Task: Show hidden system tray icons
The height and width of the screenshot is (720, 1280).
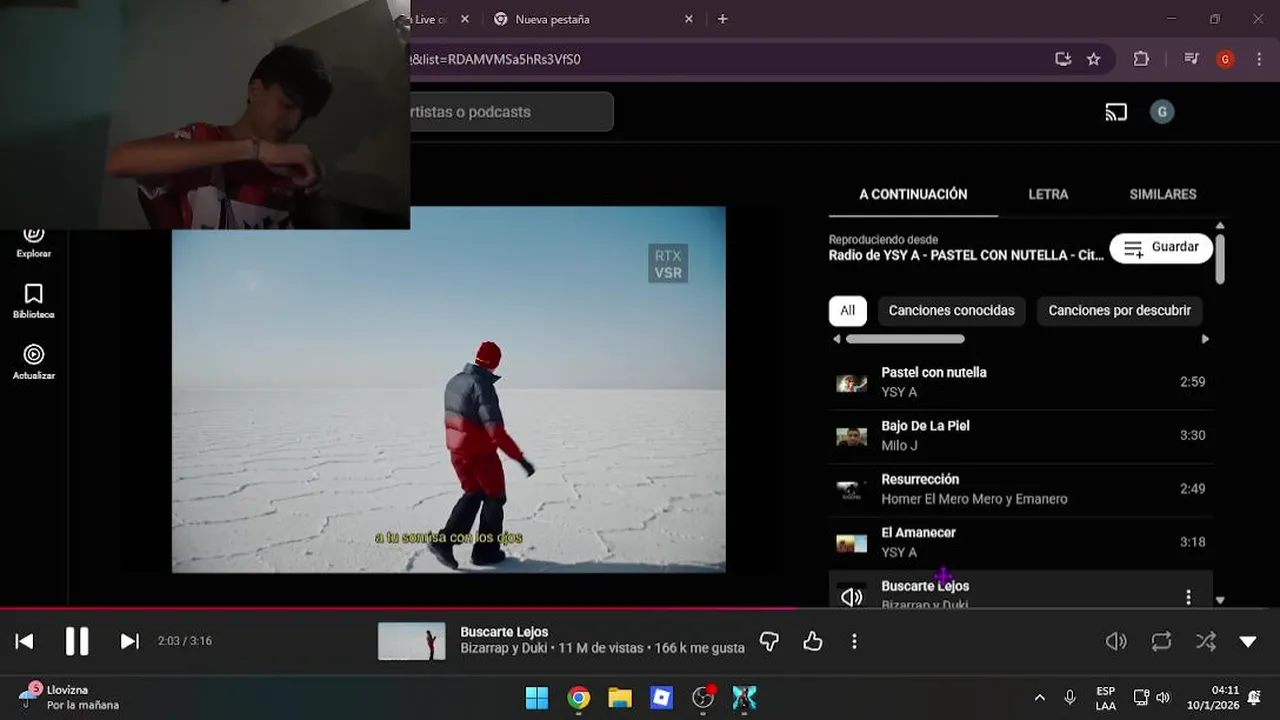Action: coord(1039,698)
